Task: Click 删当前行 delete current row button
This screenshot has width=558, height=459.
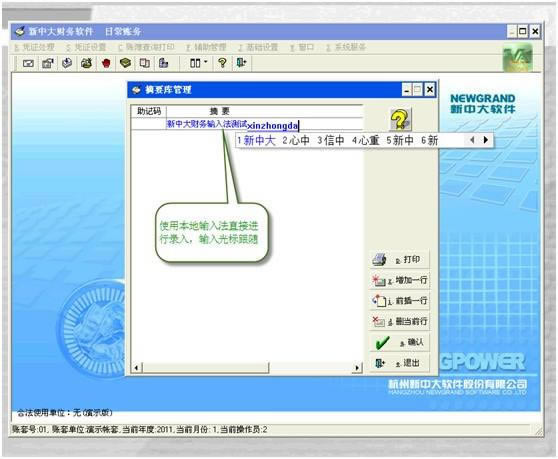Action: pyautogui.click(x=399, y=322)
